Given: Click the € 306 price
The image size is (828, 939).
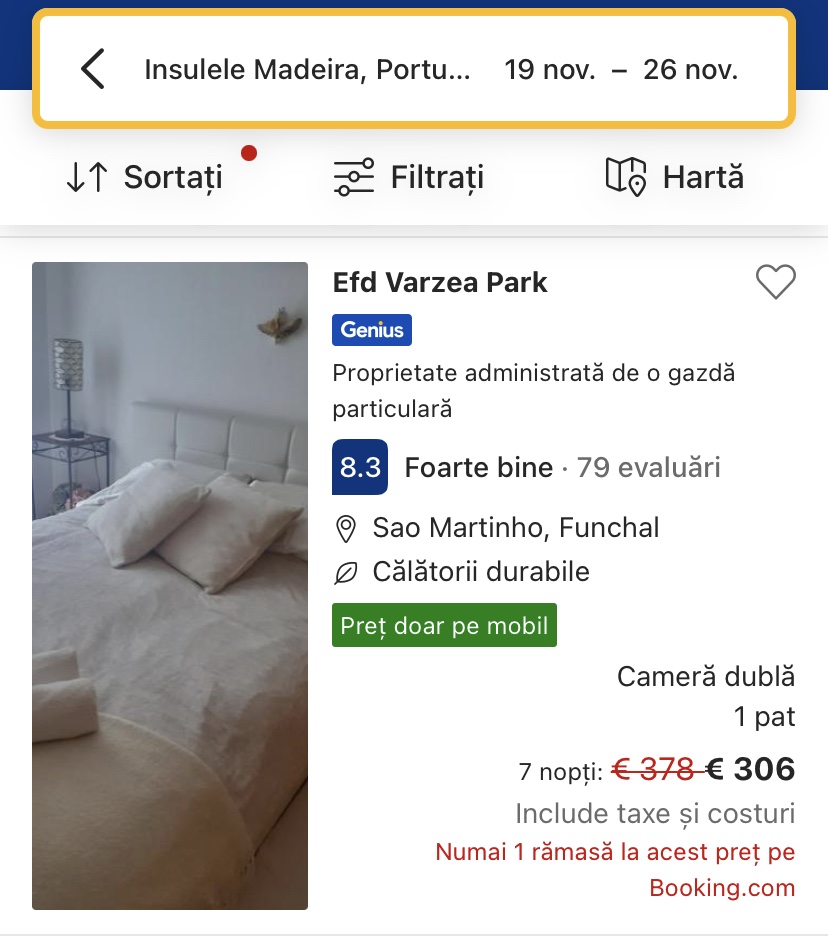Looking at the screenshot, I should [x=750, y=769].
